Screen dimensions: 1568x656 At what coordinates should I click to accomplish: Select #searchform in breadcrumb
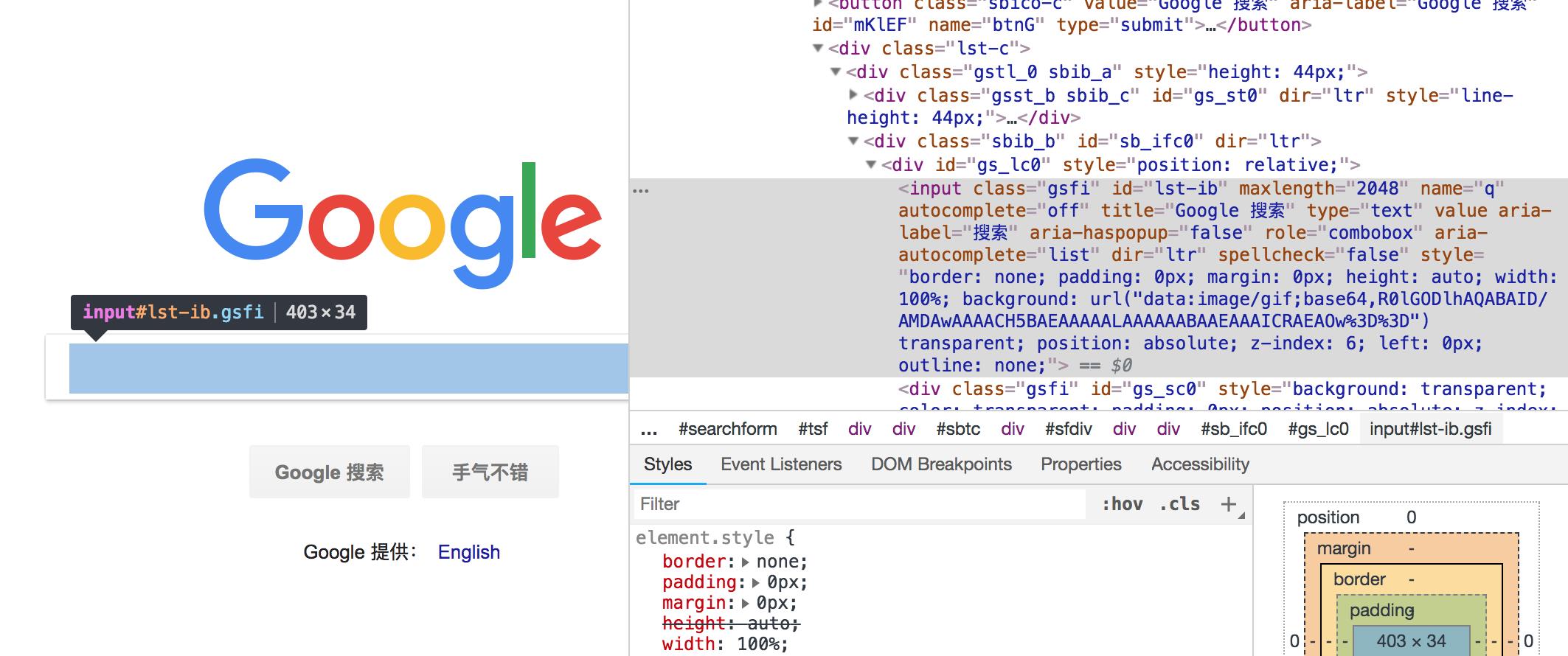click(728, 429)
